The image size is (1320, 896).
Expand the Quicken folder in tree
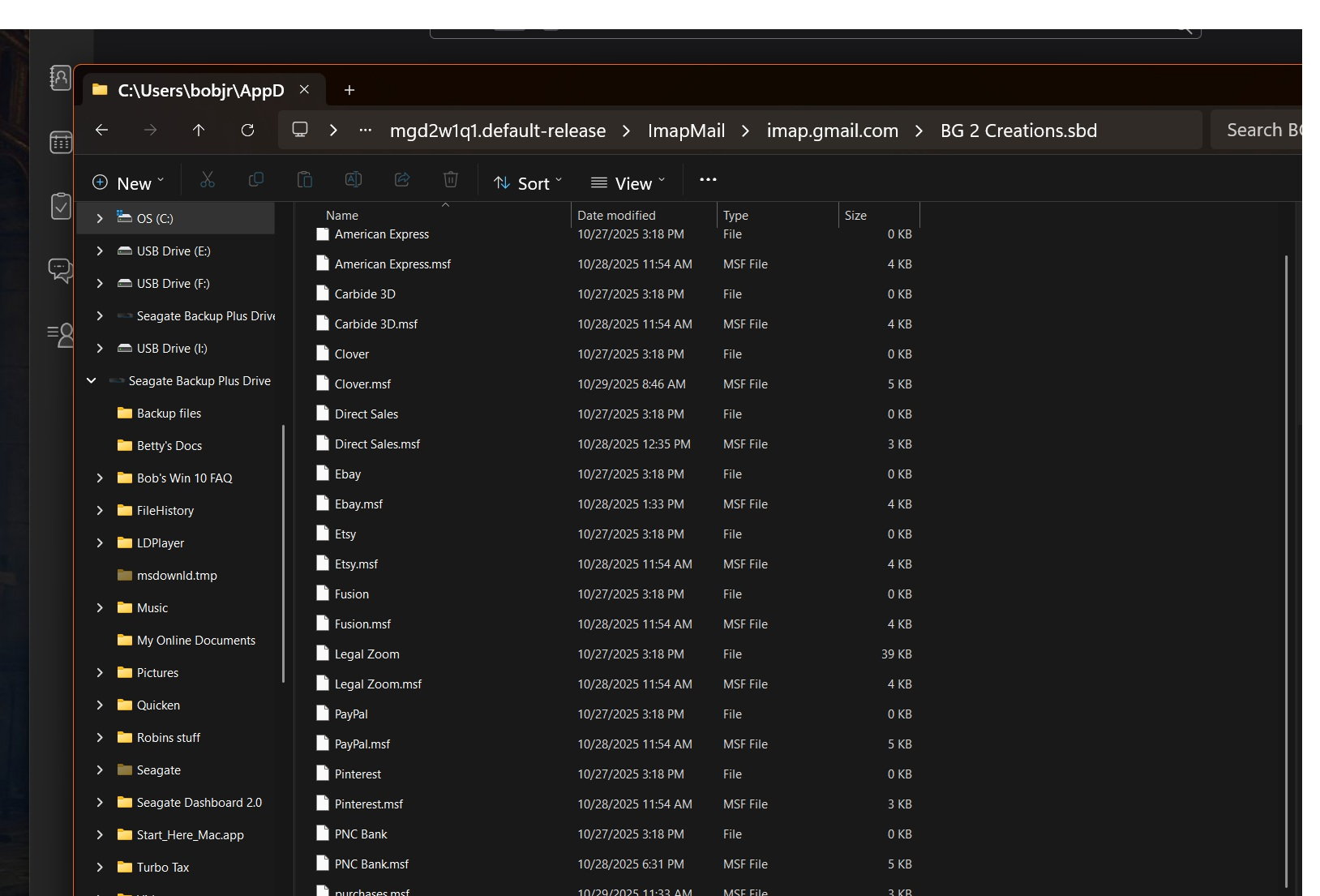[100, 705]
